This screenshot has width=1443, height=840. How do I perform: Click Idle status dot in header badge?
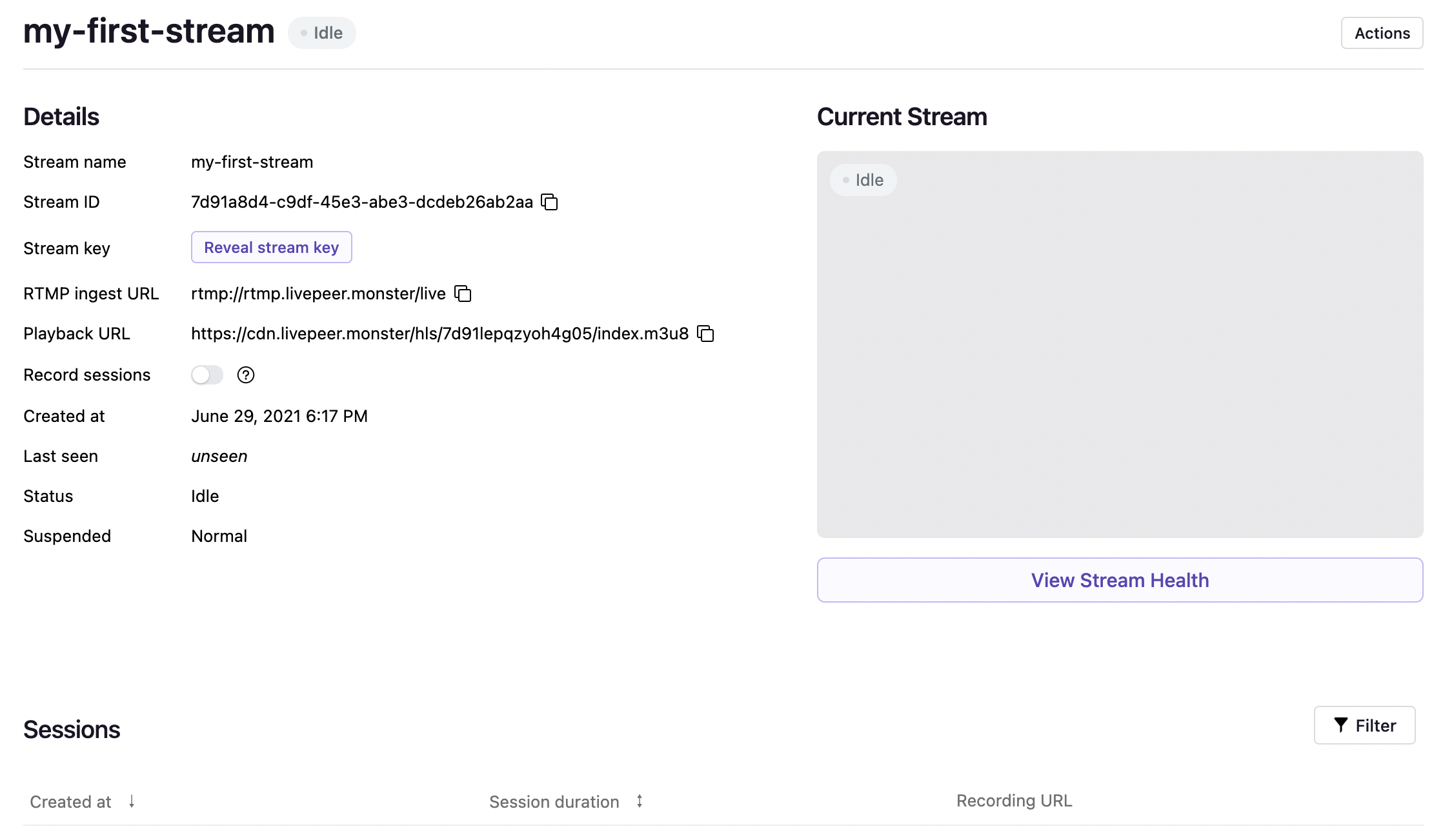pos(304,33)
